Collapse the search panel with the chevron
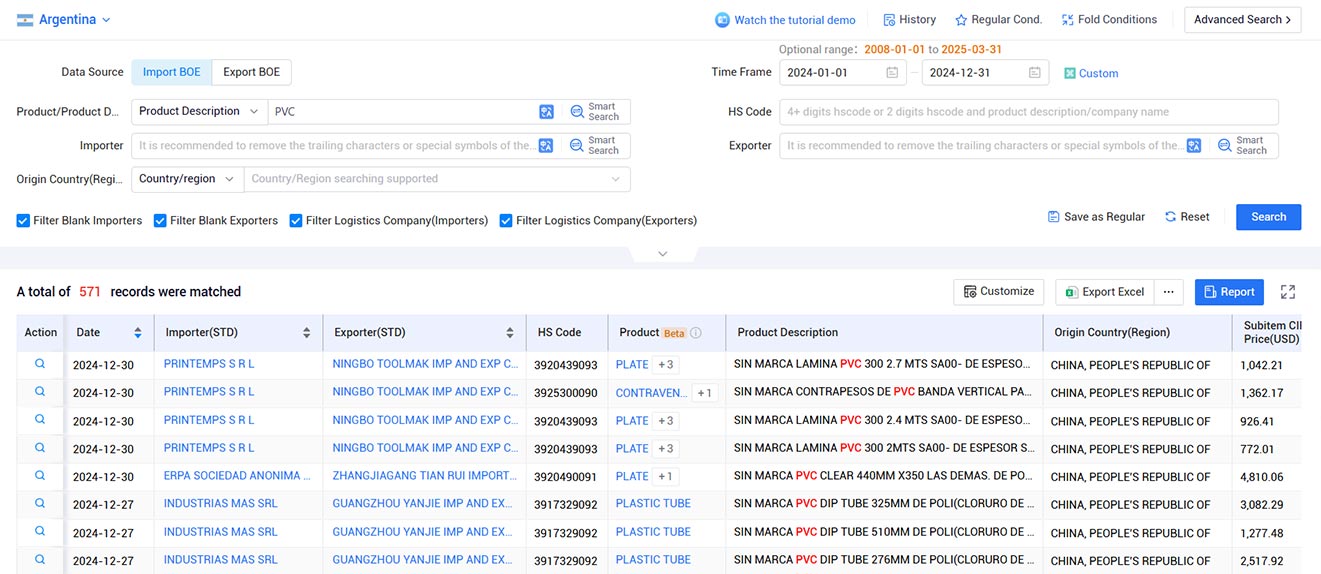The height and width of the screenshot is (574, 1321). [x=662, y=254]
